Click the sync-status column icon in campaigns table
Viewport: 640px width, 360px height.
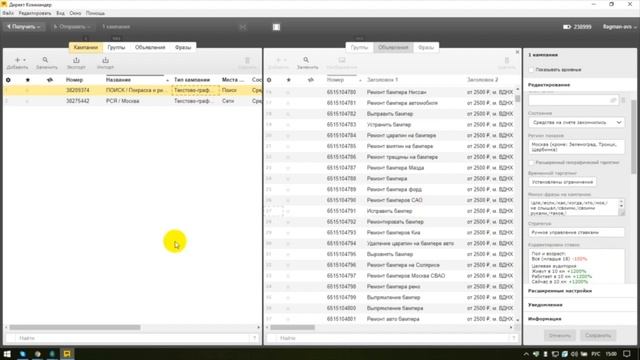pyautogui.click(x=50, y=80)
